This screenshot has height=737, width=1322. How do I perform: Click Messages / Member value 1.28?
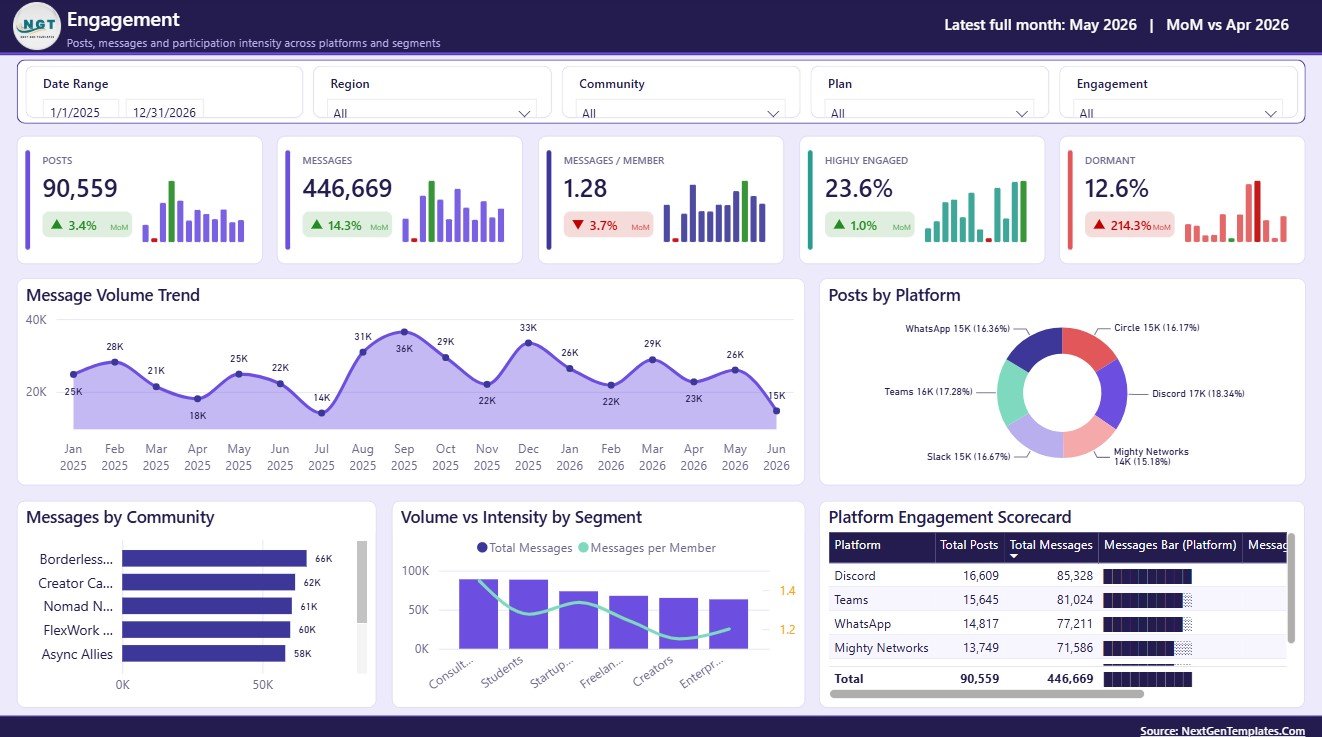585,188
